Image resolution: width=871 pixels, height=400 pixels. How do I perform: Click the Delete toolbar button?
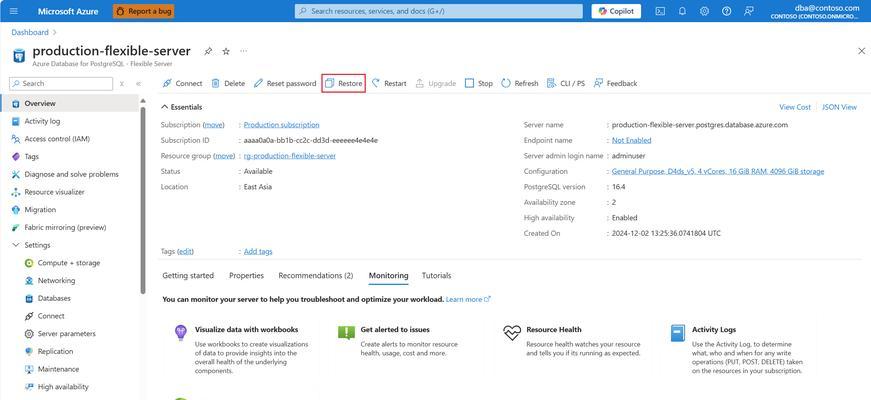[x=228, y=83]
